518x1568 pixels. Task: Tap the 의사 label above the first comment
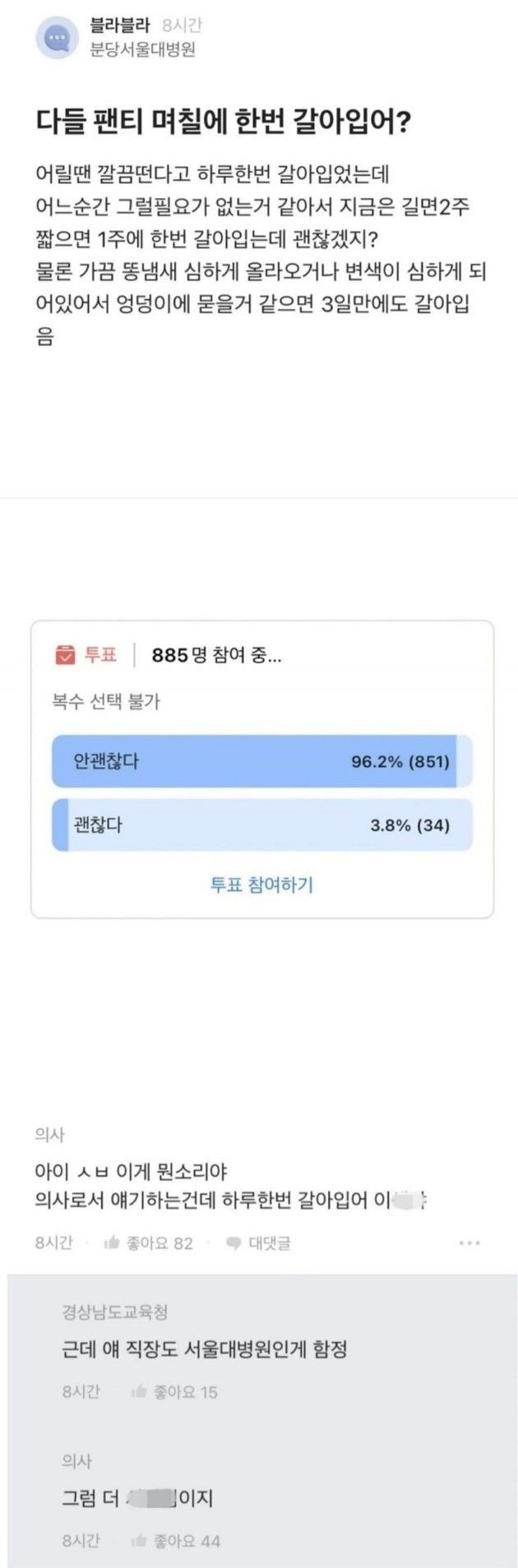(x=49, y=1135)
